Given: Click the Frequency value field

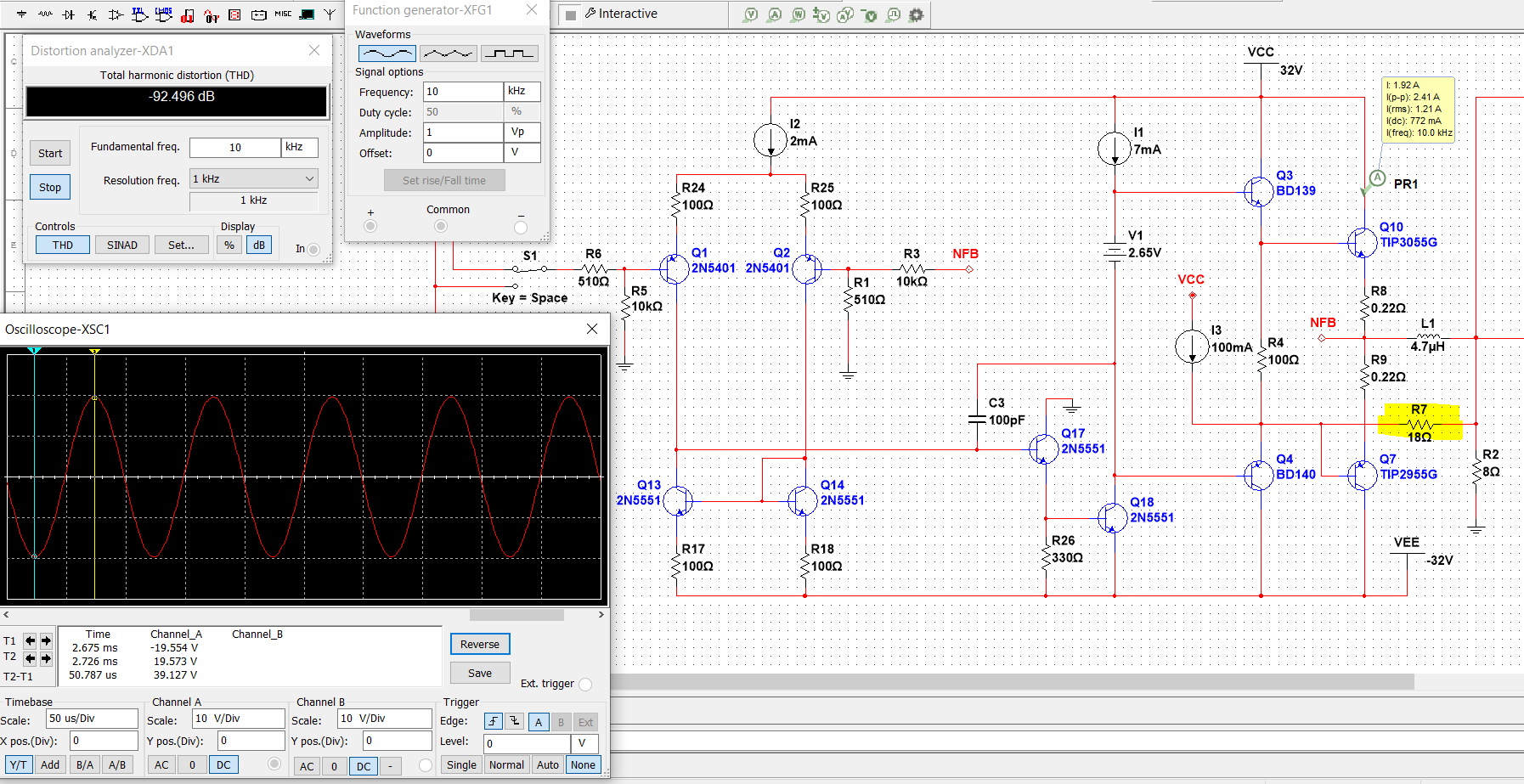Looking at the screenshot, I should (463, 91).
